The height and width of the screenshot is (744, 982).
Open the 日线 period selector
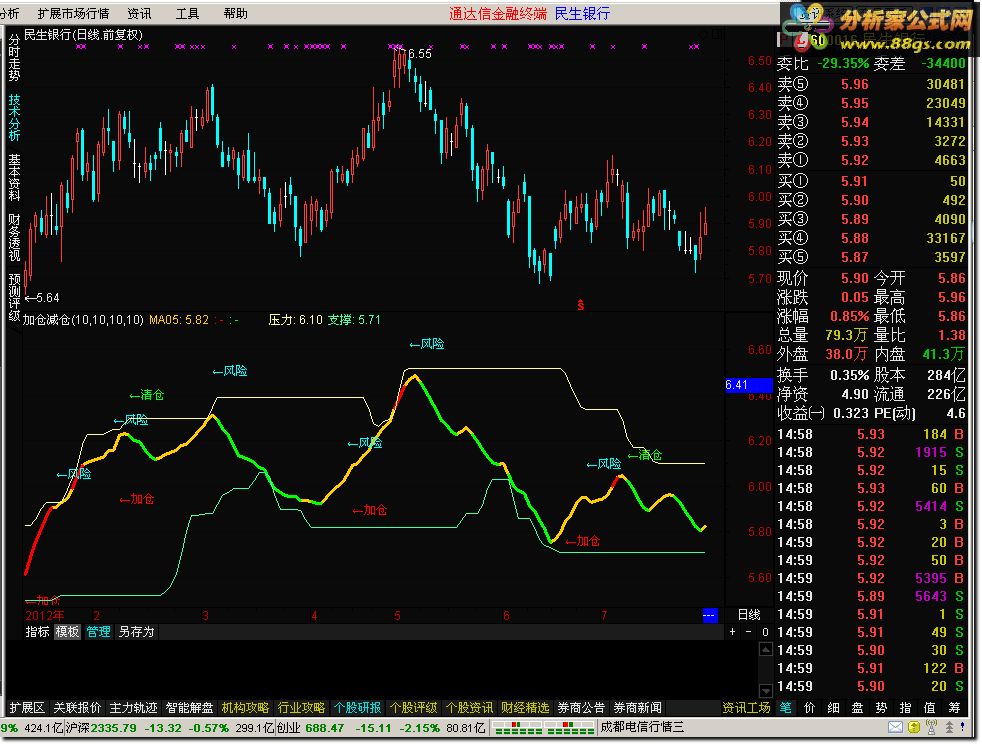749,615
